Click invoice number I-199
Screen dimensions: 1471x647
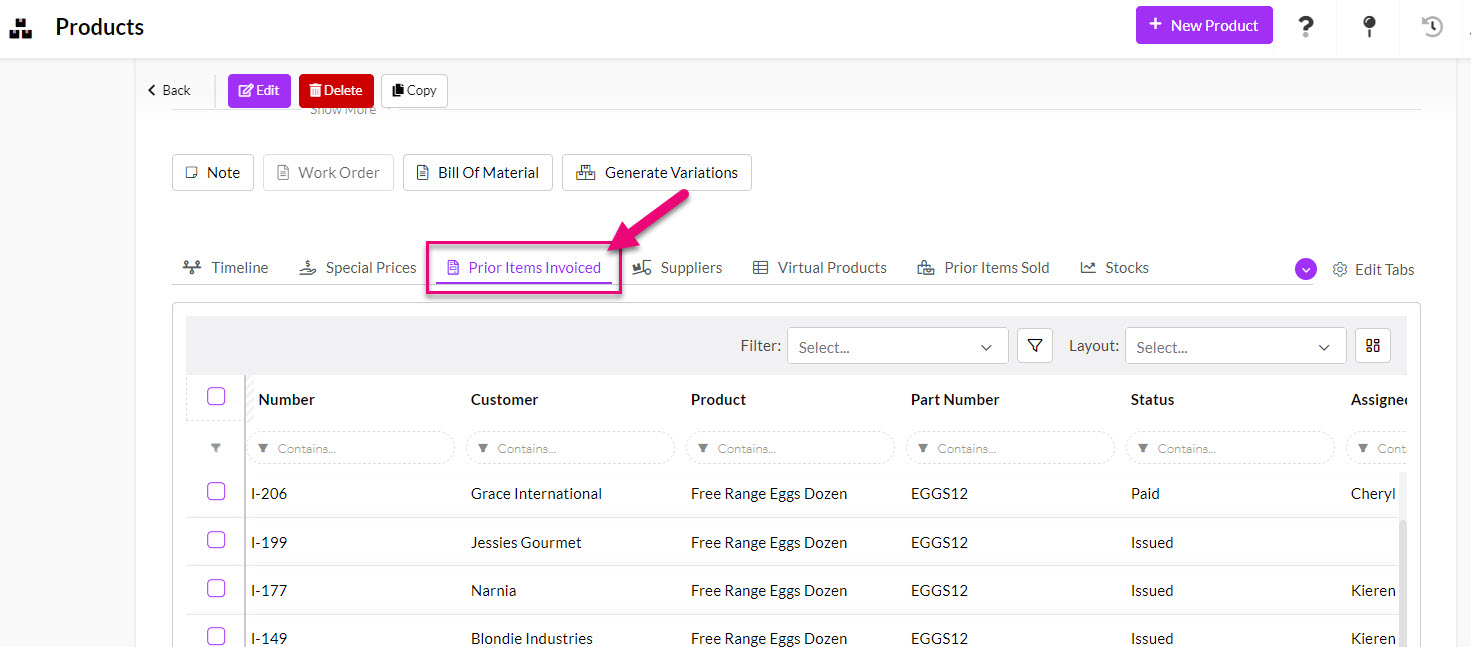tap(269, 542)
